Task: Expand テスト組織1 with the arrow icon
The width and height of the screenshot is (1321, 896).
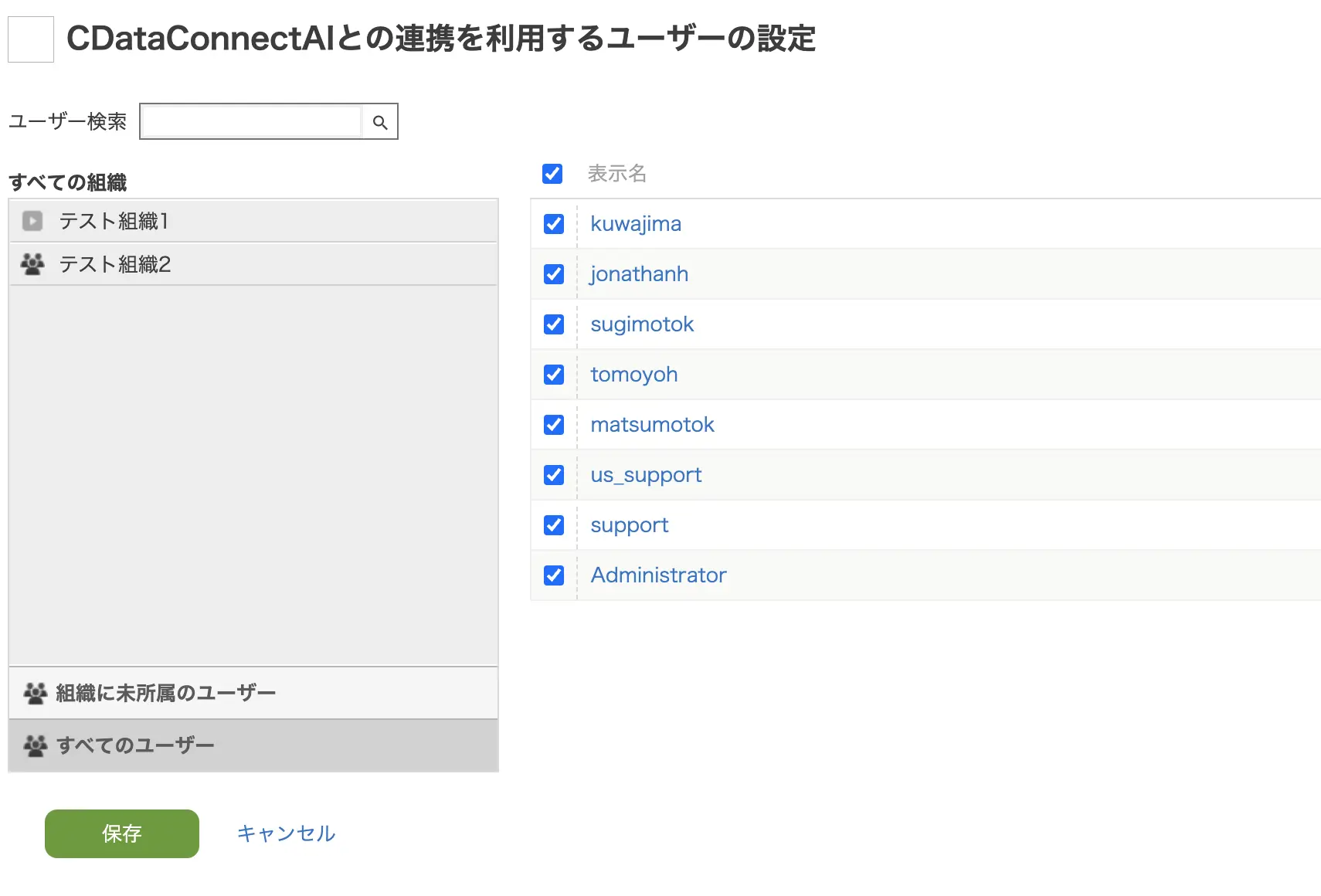Action: [32, 221]
